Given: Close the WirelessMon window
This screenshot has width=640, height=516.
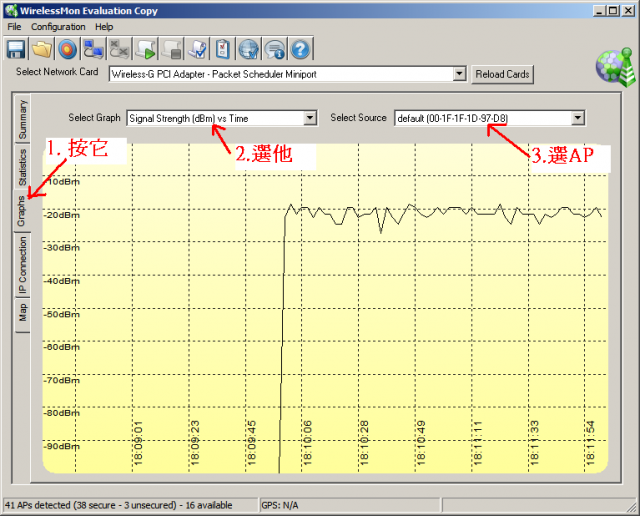Looking at the screenshot, I should point(627,11).
